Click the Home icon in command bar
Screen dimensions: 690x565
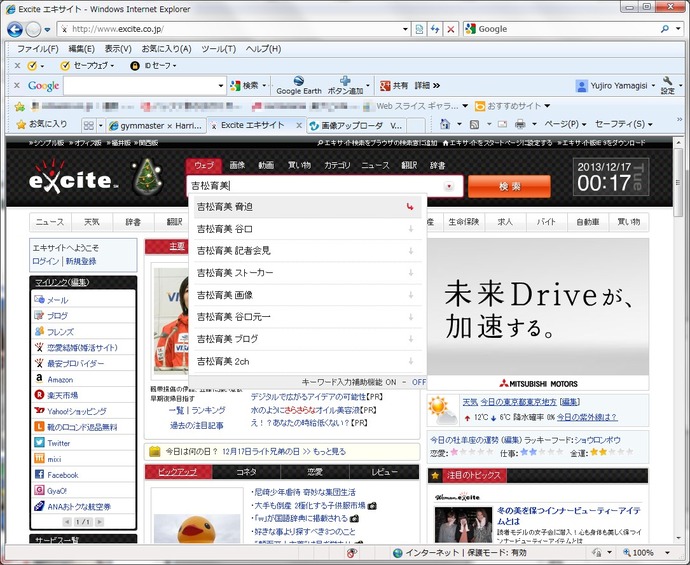(x=445, y=124)
